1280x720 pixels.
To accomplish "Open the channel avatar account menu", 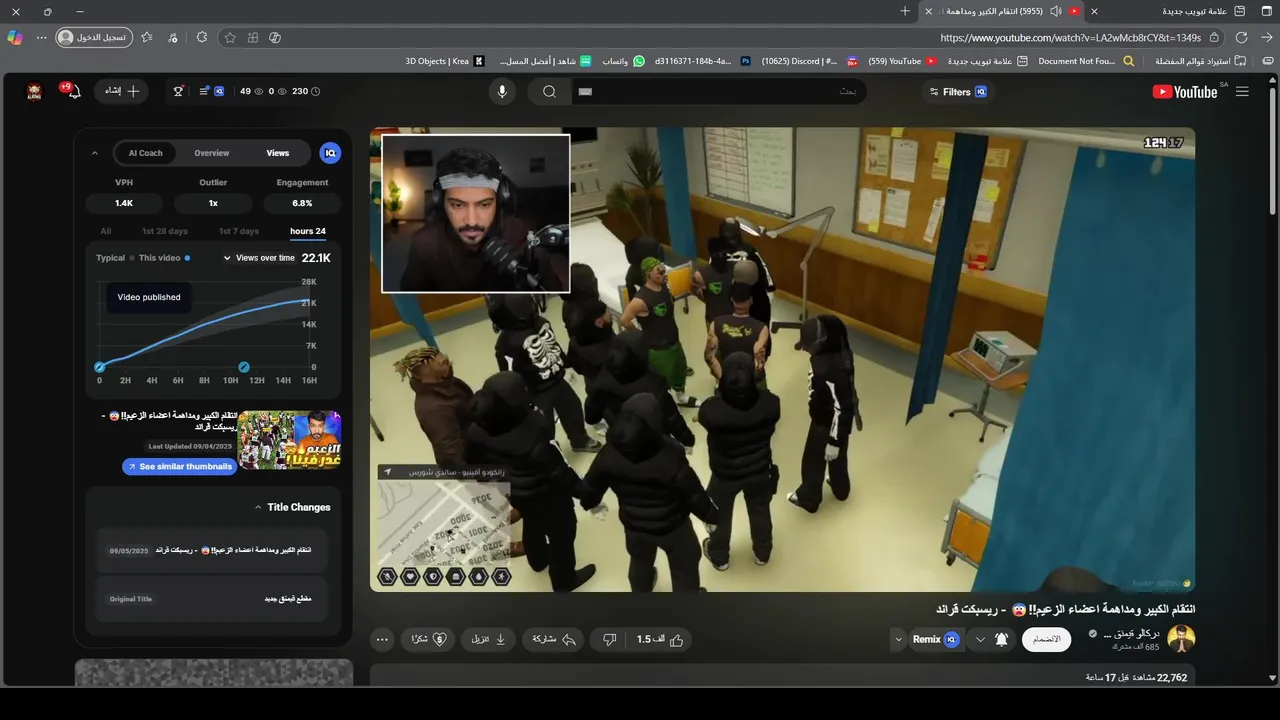I will tap(34, 92).
